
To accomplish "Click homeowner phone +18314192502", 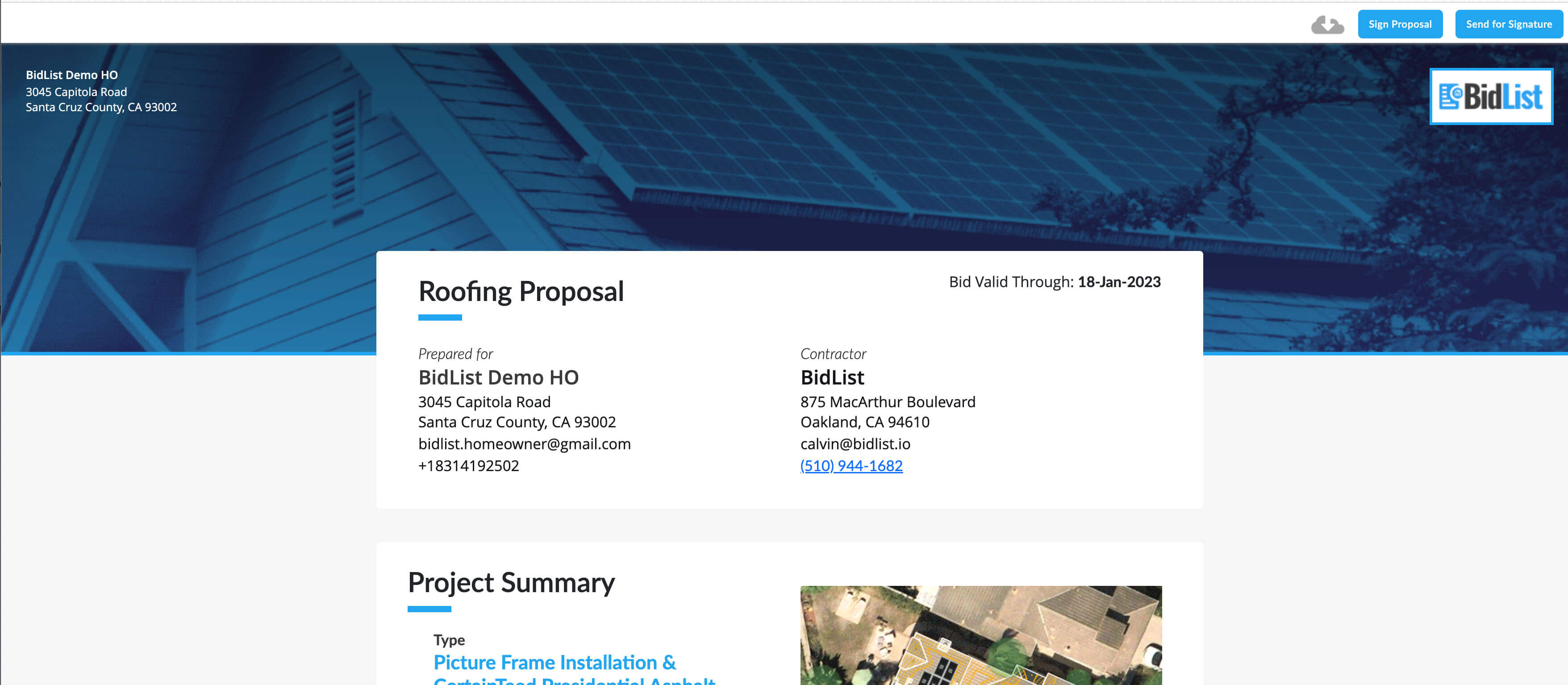I will coord(468,465).
